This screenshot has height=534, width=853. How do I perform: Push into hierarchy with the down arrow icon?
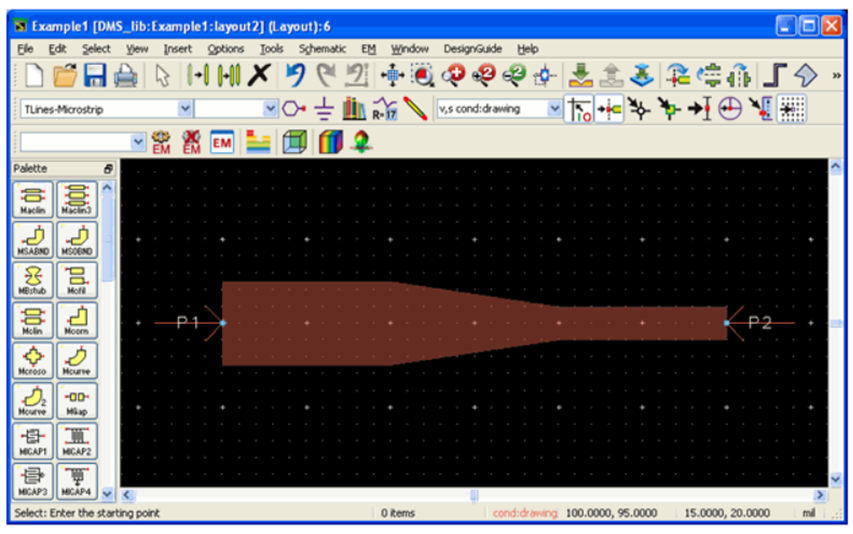point(580,75)
